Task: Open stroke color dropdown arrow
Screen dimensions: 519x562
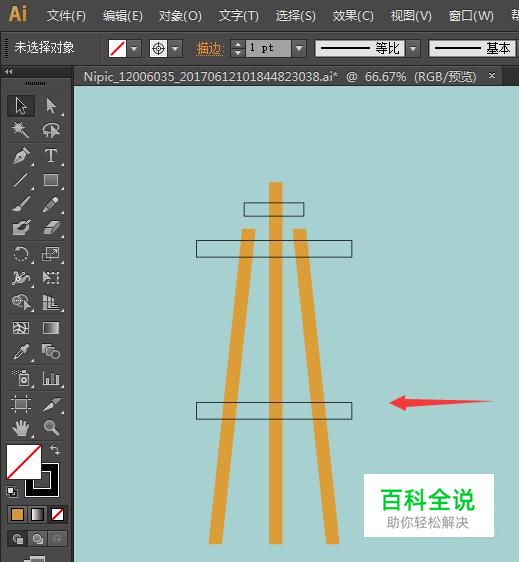Action: [175, 48]
